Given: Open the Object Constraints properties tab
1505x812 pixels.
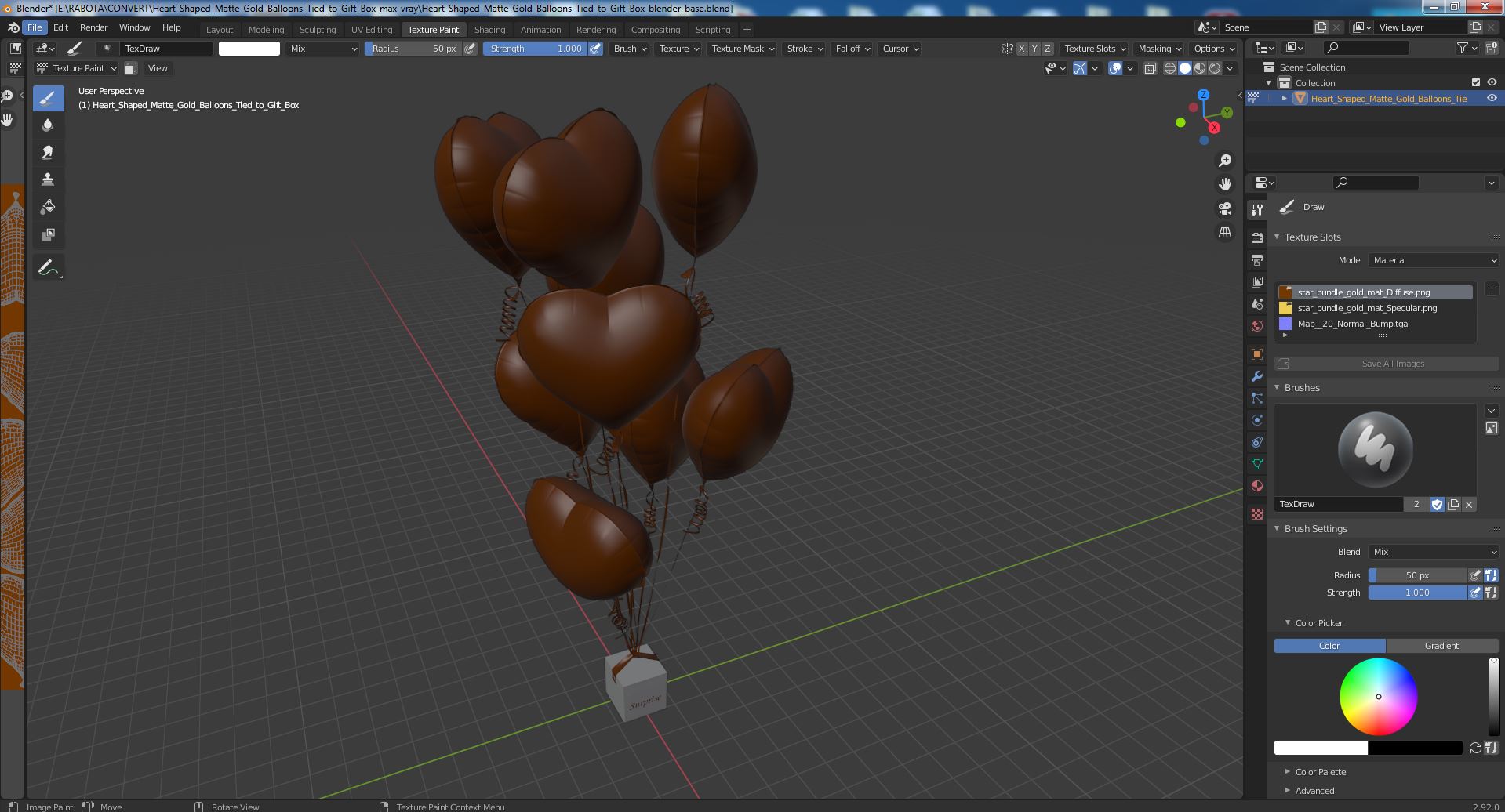Looking at the screenshot, I should (1257, 442).
